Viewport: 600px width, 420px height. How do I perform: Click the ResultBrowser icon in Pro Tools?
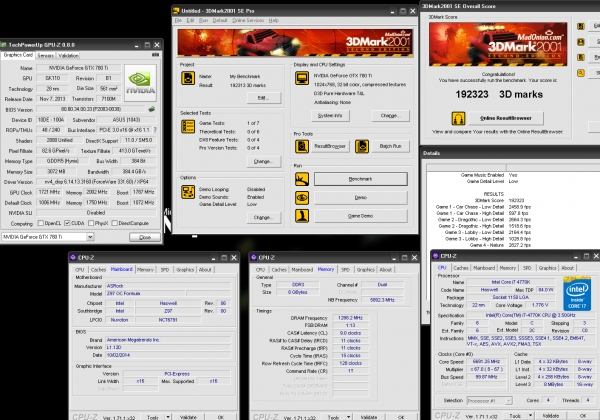[x=302, y=146]
